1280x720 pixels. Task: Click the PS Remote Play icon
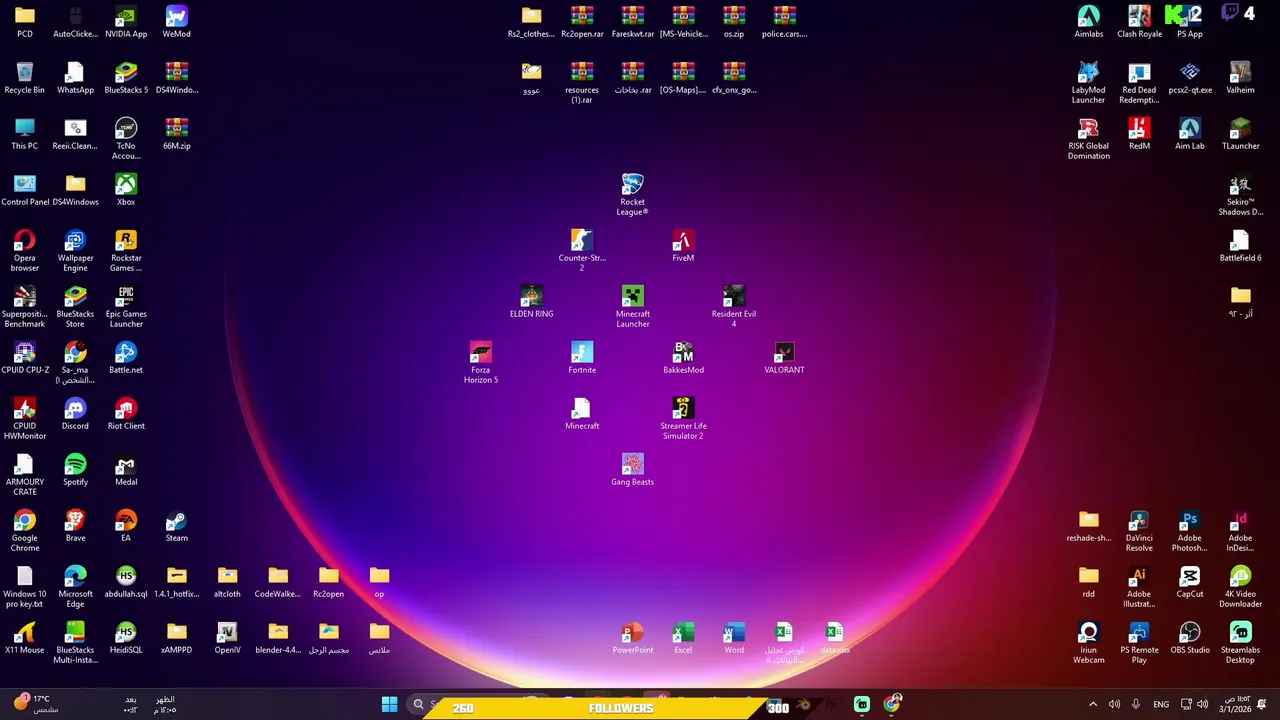coord(1139,642)
